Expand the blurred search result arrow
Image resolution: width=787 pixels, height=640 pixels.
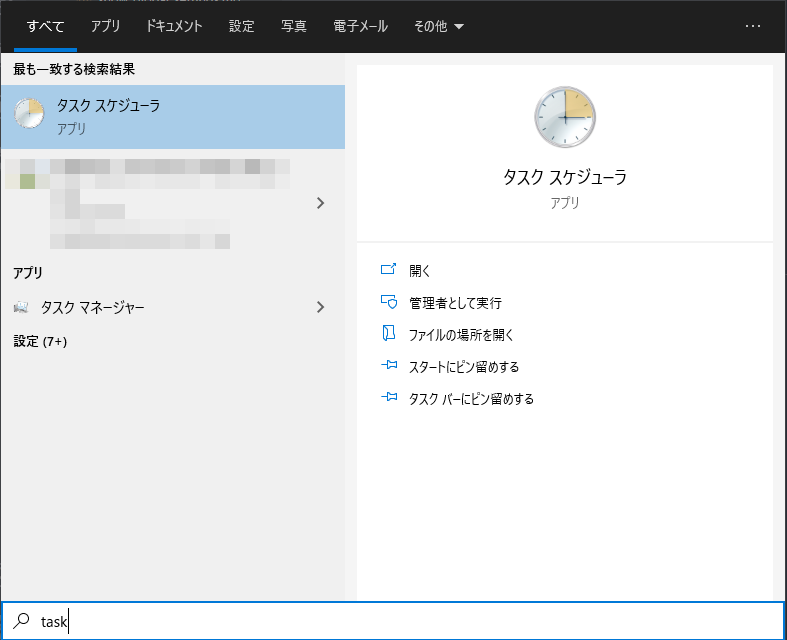click(x=320, y=203)
